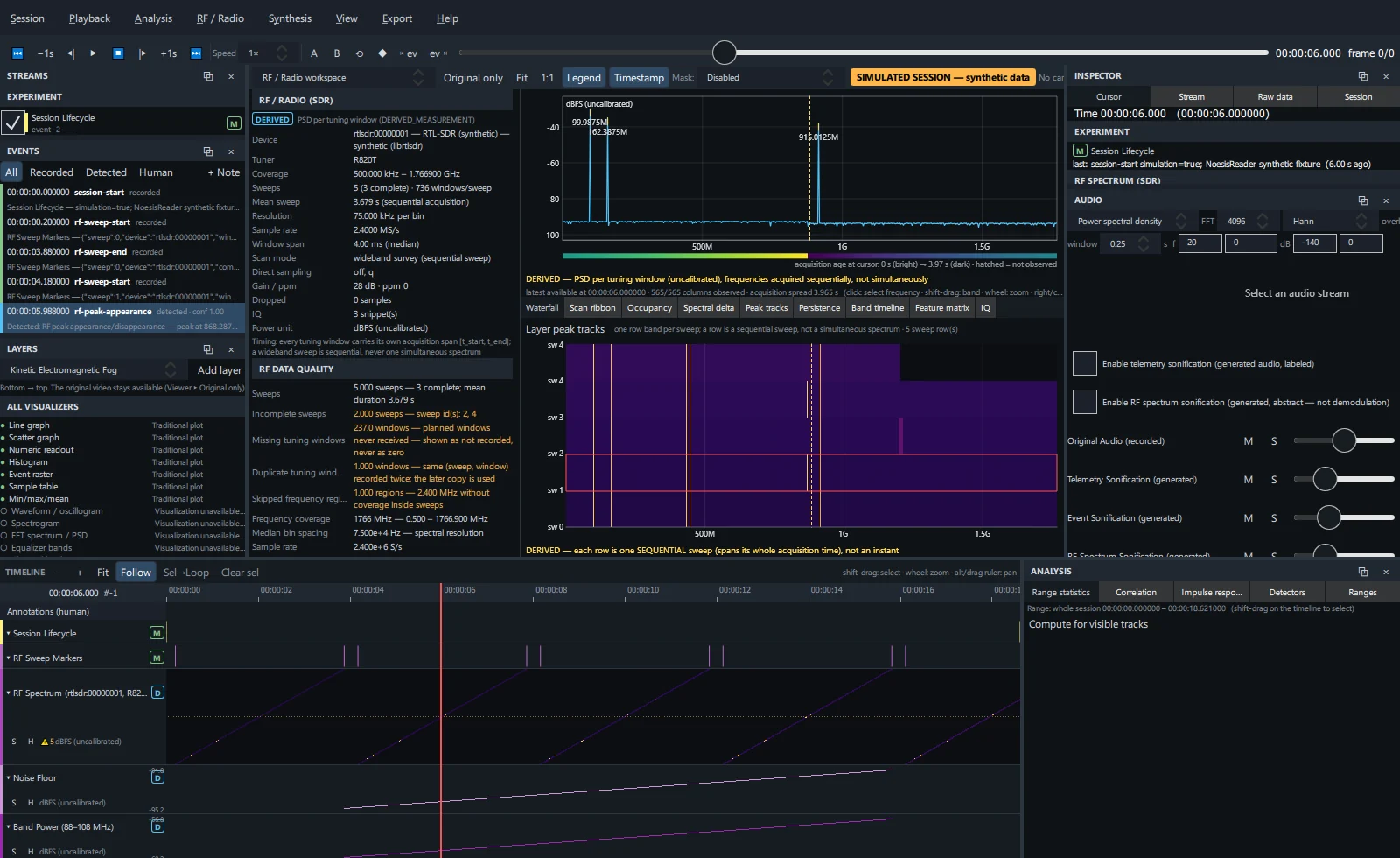1400x858 pixels.
Task: Stop playback with the square icon
Action: [x=118, y=53]
